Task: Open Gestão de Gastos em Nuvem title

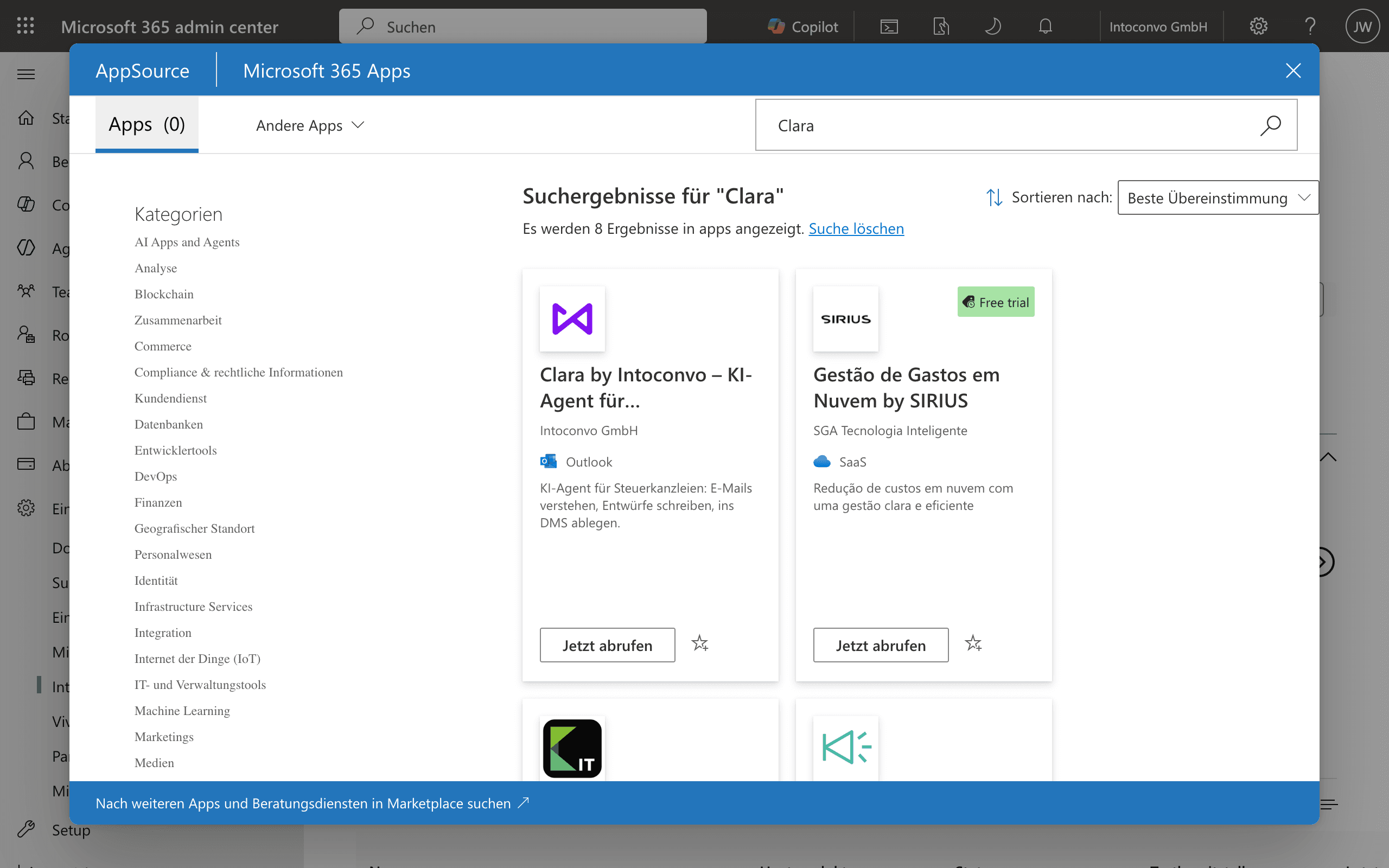Action: click(906, 387)
